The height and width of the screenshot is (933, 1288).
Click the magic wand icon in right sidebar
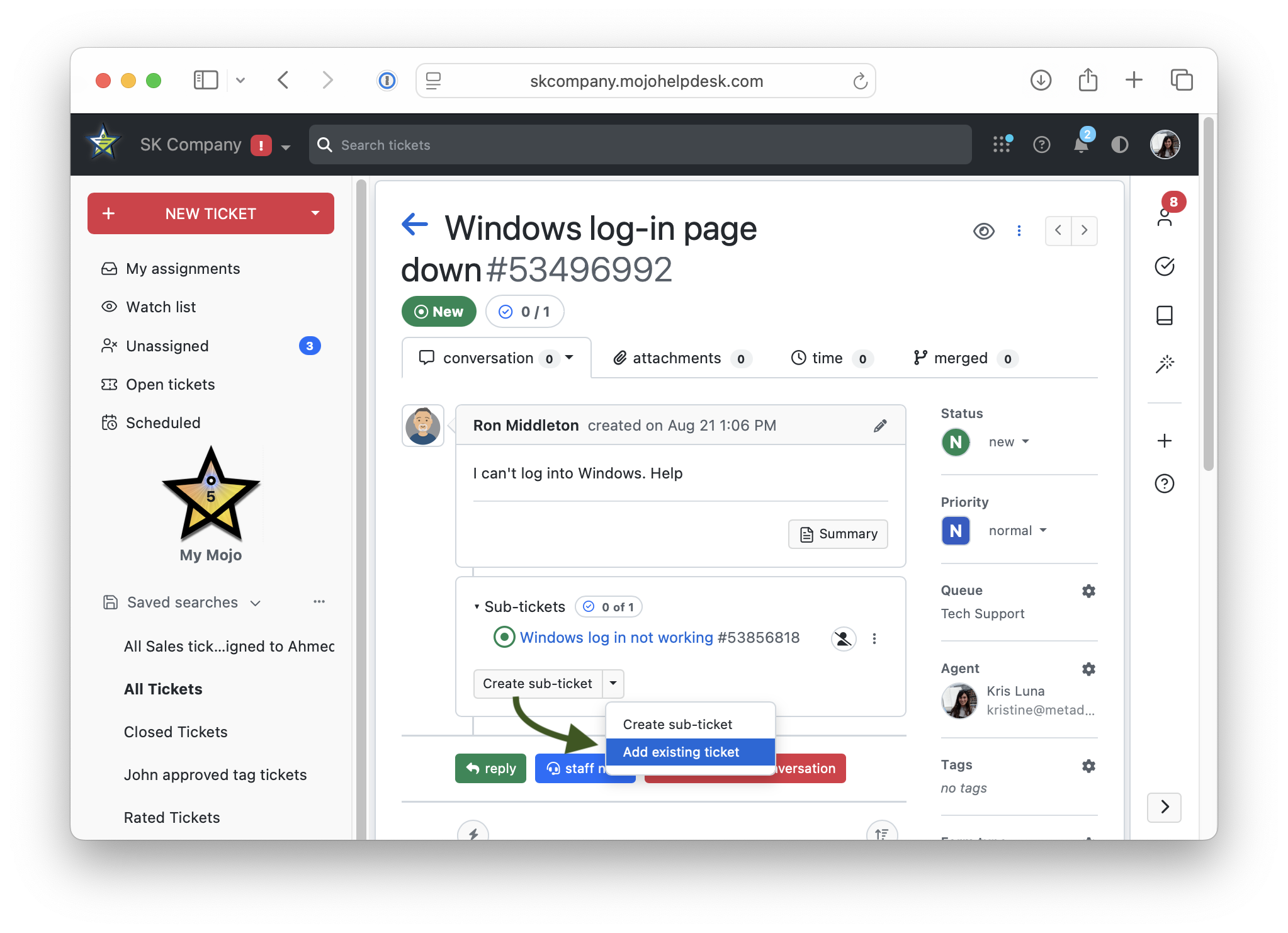(1165, 364)
